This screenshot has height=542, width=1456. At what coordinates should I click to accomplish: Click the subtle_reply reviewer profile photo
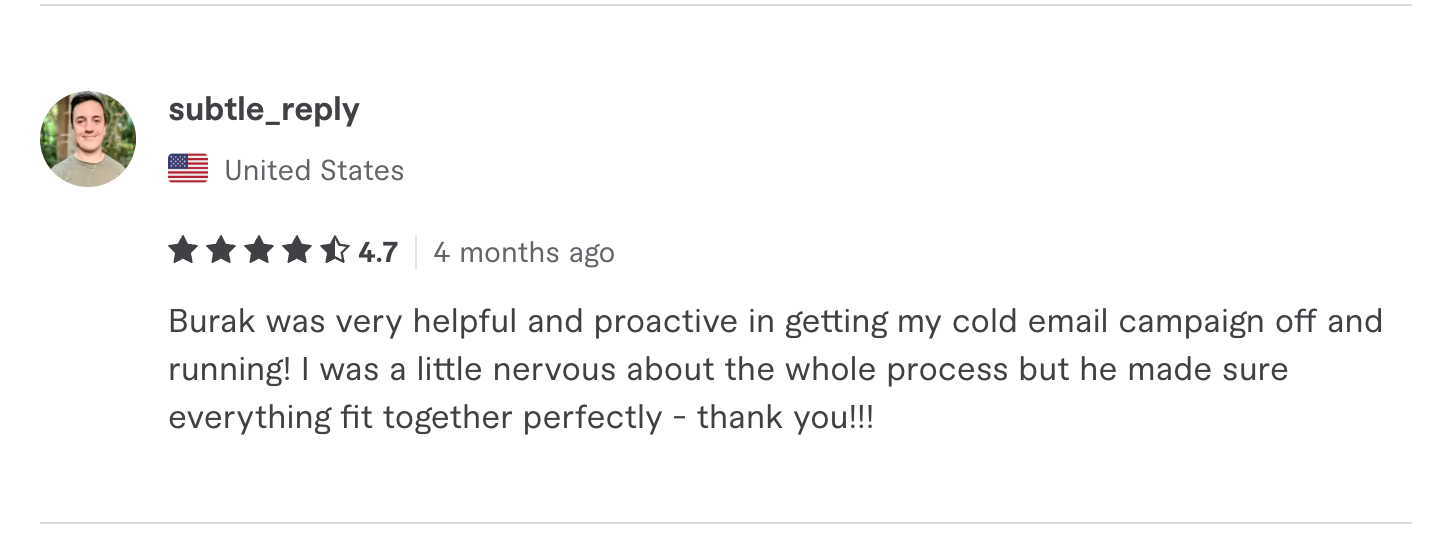point(88,139)
